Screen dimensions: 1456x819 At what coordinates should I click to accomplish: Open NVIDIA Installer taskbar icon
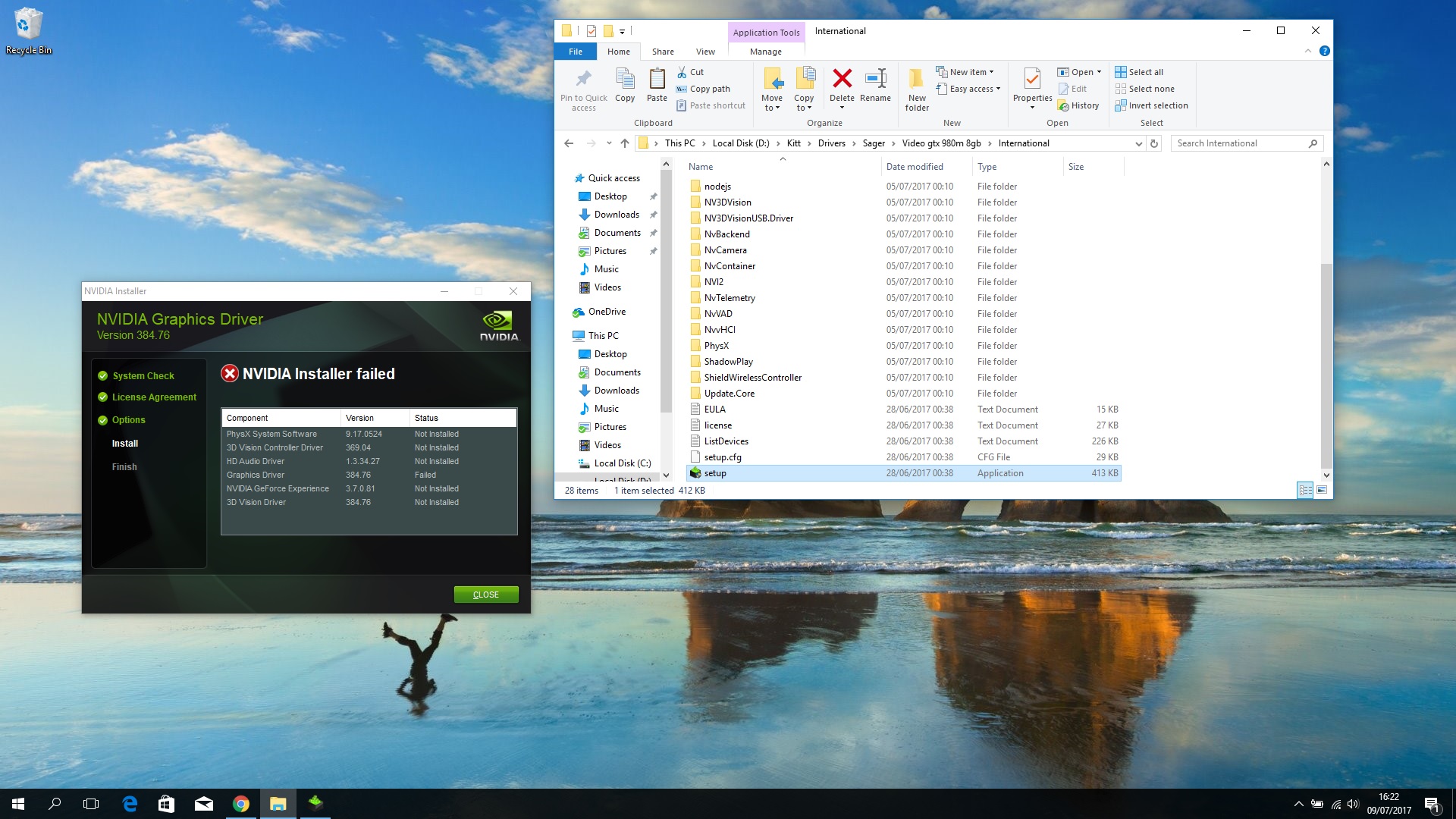click(x=315, y=804)
